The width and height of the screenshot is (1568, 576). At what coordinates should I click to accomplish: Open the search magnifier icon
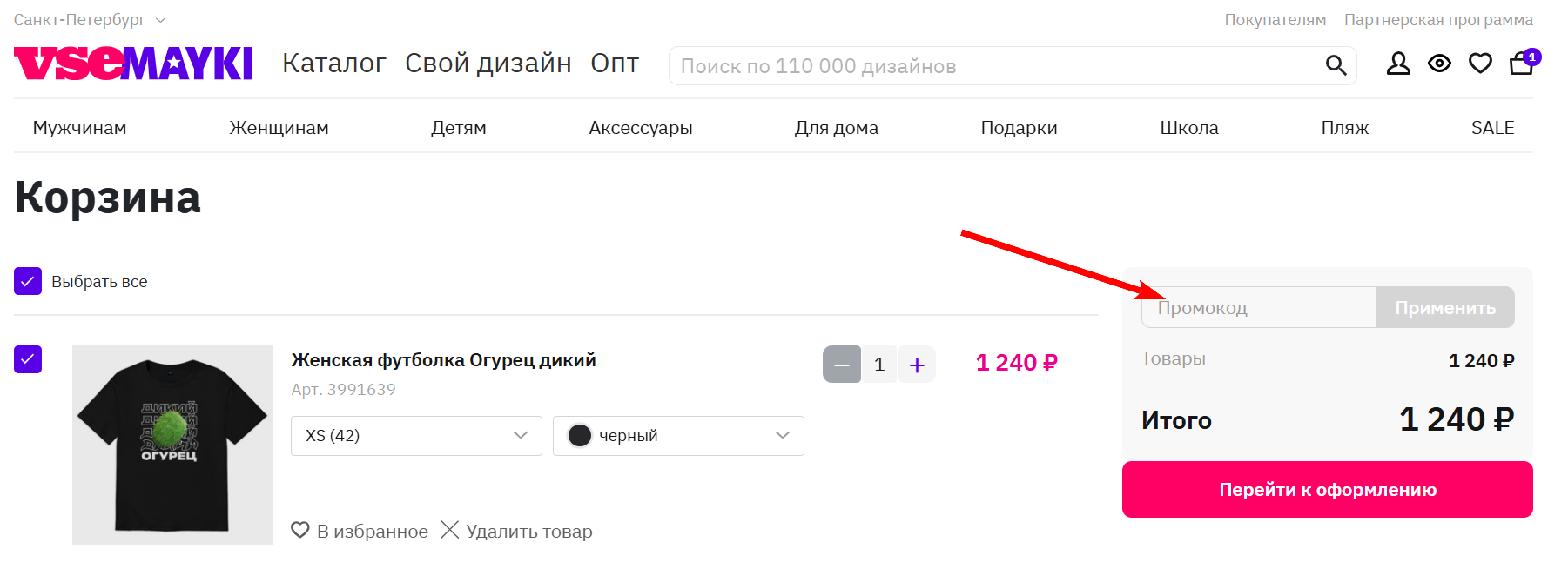click(x=1336, y=64)
